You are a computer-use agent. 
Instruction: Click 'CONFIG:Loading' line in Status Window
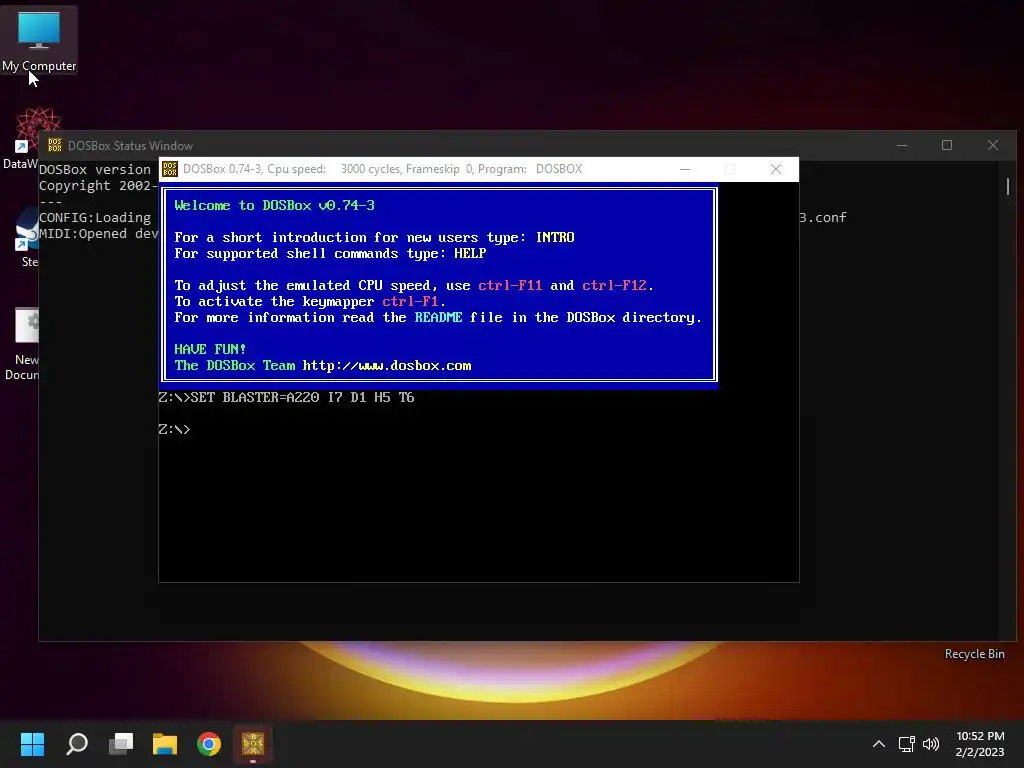coord(95,217)
